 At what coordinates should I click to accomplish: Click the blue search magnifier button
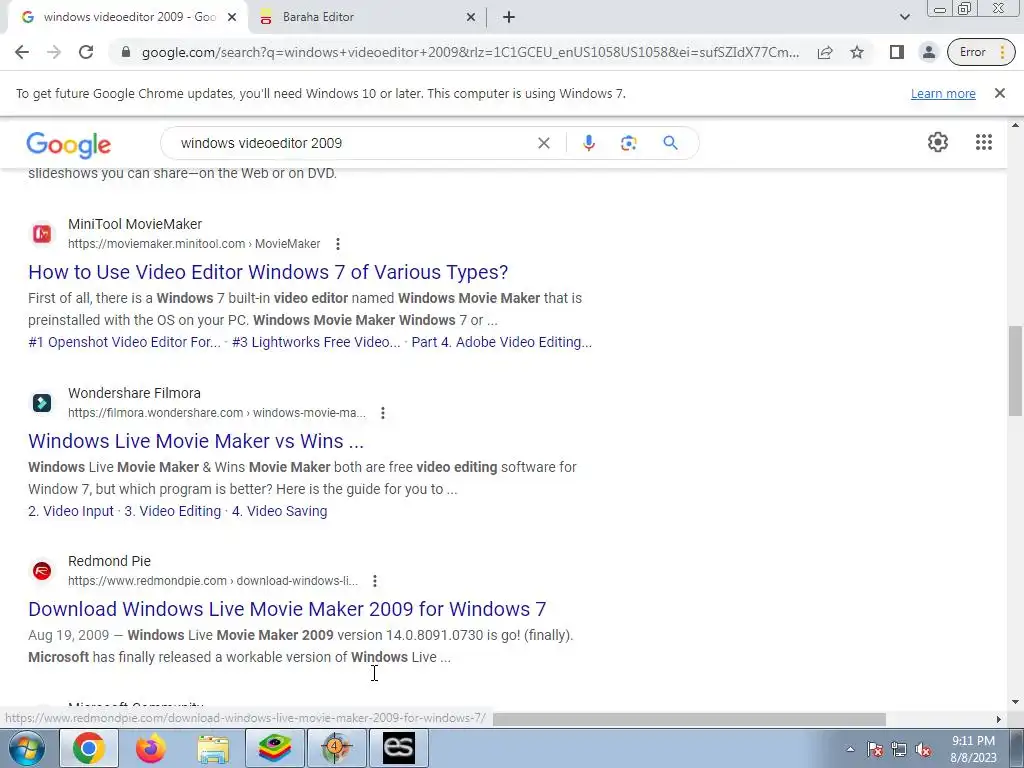tap(670, 143)
